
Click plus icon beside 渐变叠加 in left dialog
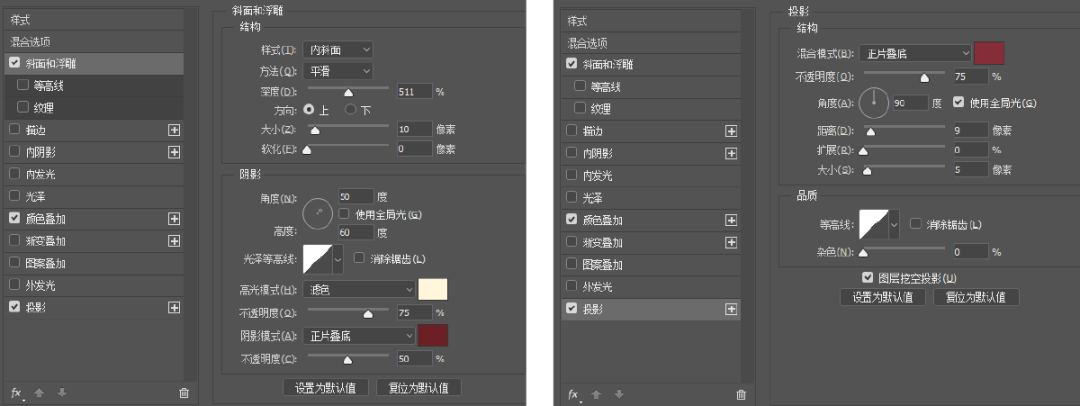click(174, 240)
